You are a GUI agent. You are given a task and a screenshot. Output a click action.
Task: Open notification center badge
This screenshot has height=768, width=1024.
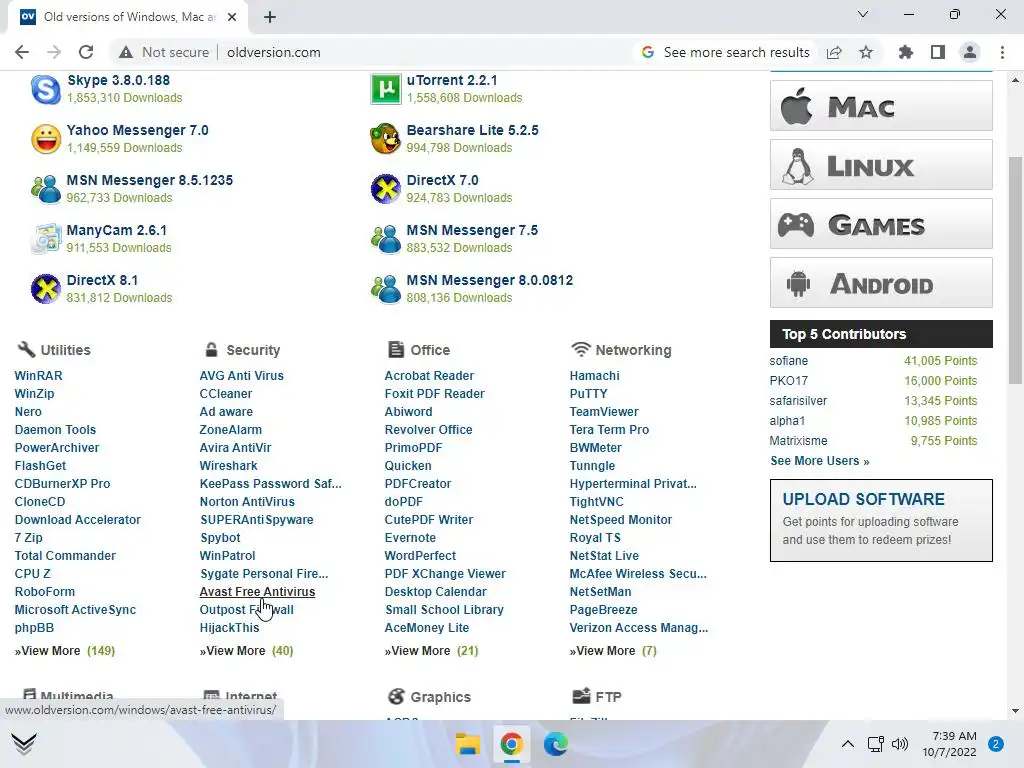pyautogui.click(x=996, y=744)
